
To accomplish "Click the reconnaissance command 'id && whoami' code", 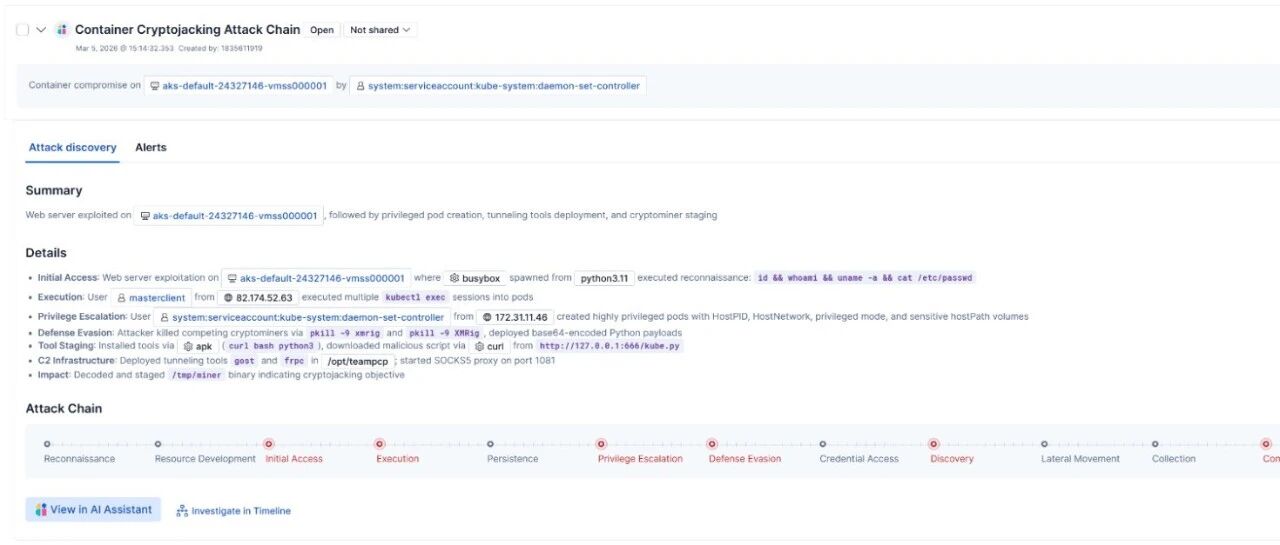I will click(865, 278).
